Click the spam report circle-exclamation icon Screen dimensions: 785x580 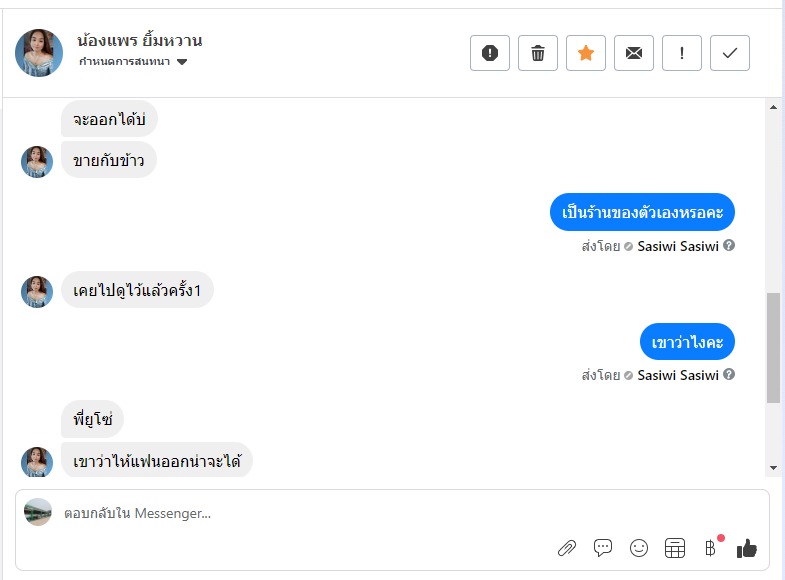(490, 53)
